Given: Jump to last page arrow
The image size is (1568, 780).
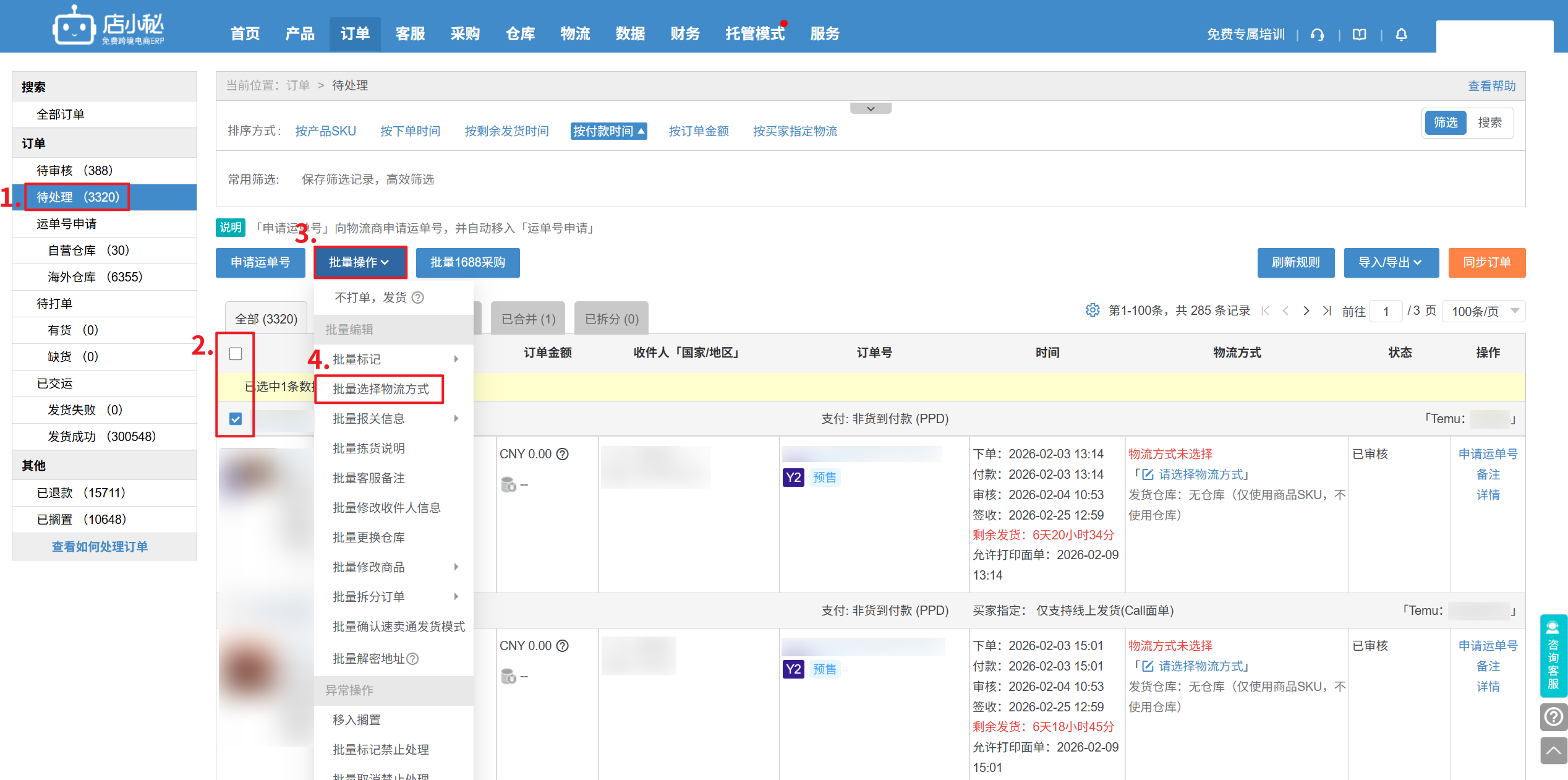Looking at the screenshot, I should tap(1327, 311).
